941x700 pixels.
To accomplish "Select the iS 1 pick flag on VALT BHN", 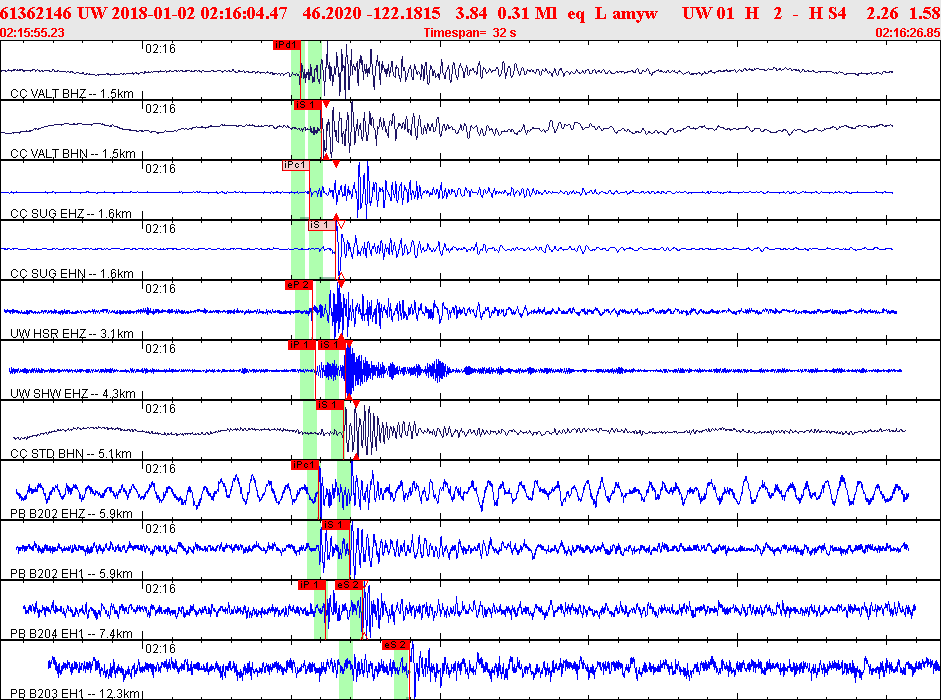I will [307, 105].
